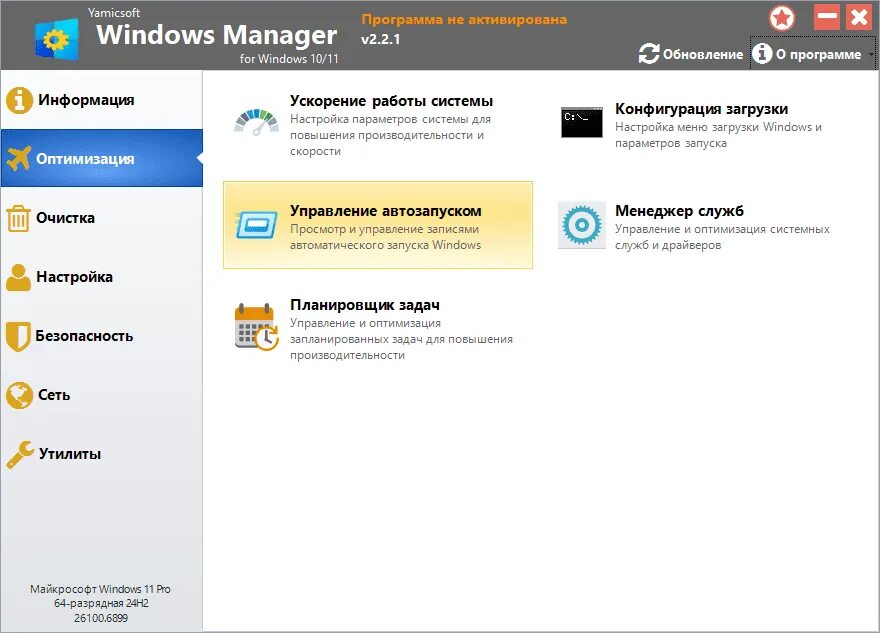Image resolution: width=880 pixels, height=633 pixels.
Task: Click the airplane Optimization icon
Action: point(19,159)
